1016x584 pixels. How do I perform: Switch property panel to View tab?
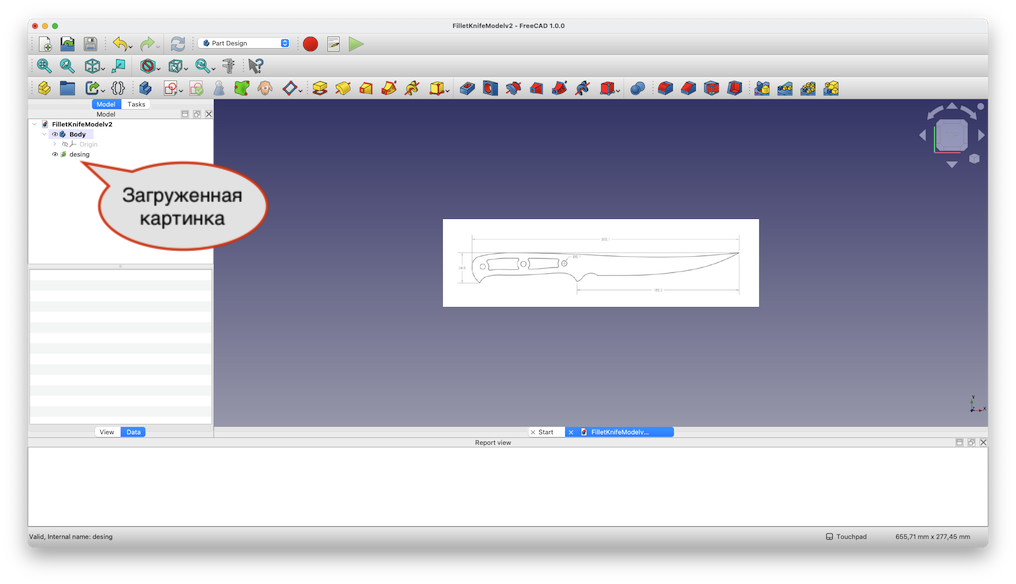(x=107, y=432)
